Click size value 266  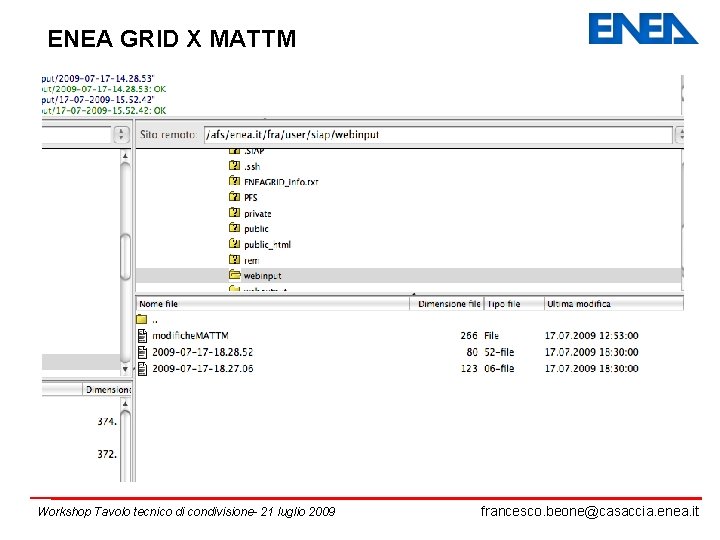click(x=469, y=336)
